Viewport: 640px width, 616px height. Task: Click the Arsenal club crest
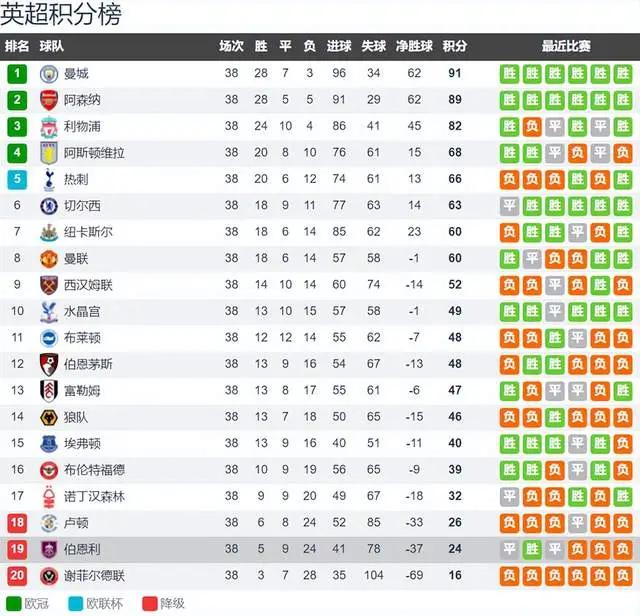pos(49,100)
